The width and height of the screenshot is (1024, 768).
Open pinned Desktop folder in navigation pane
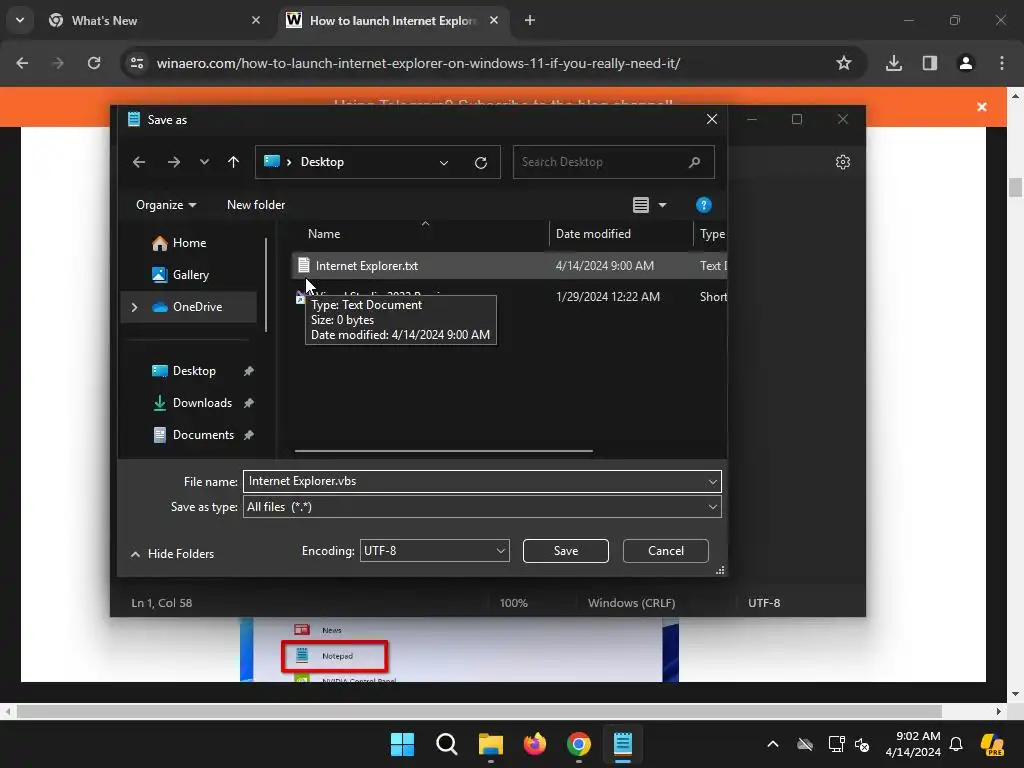(x=194, y=371)
